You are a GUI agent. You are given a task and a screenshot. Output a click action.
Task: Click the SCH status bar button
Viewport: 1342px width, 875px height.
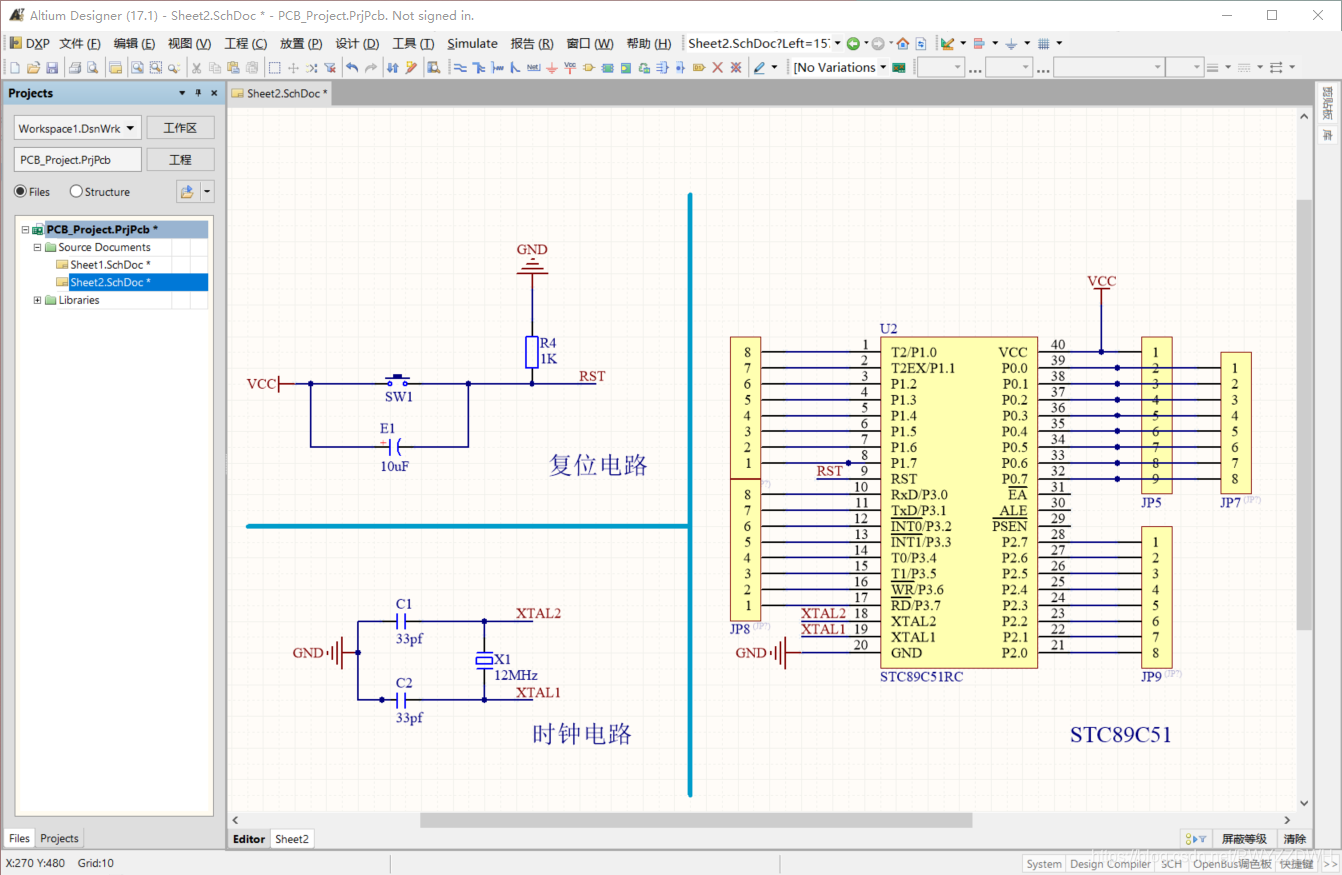tap(1171, 864)
